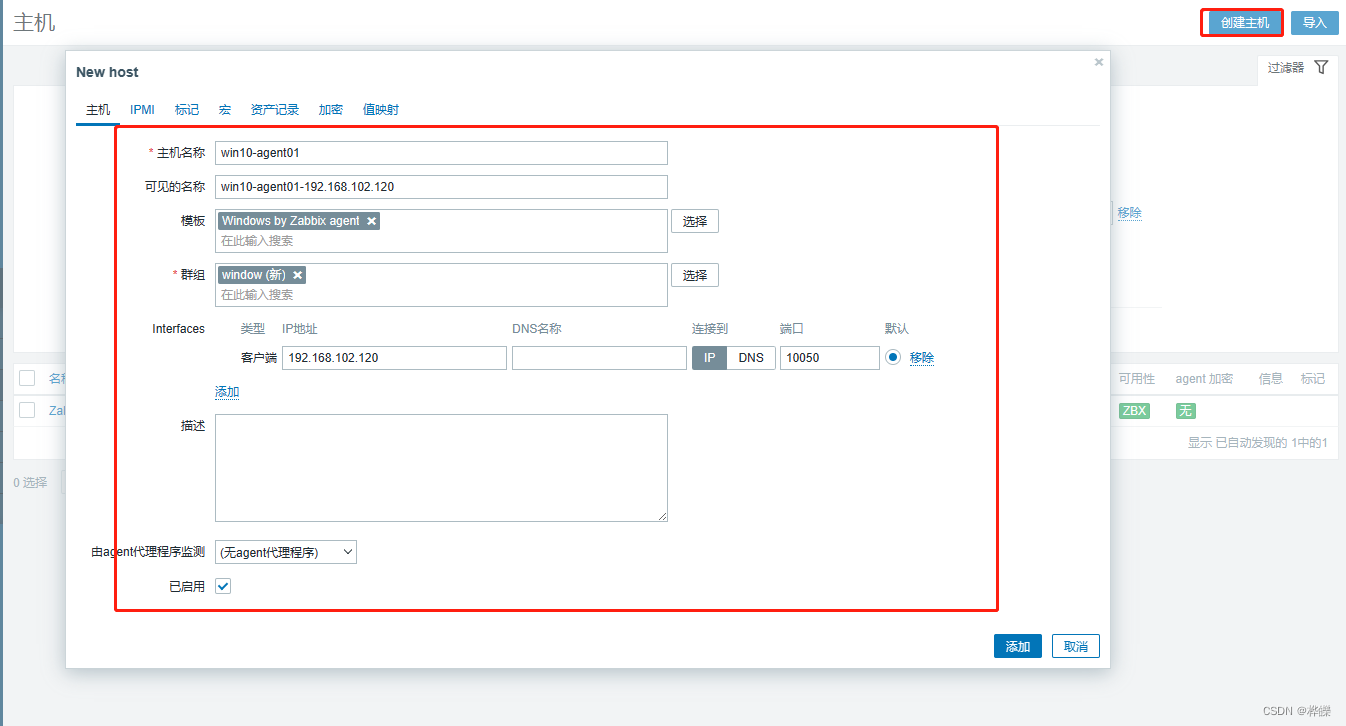Close the New host dialog with X

tap(1099, 62)
